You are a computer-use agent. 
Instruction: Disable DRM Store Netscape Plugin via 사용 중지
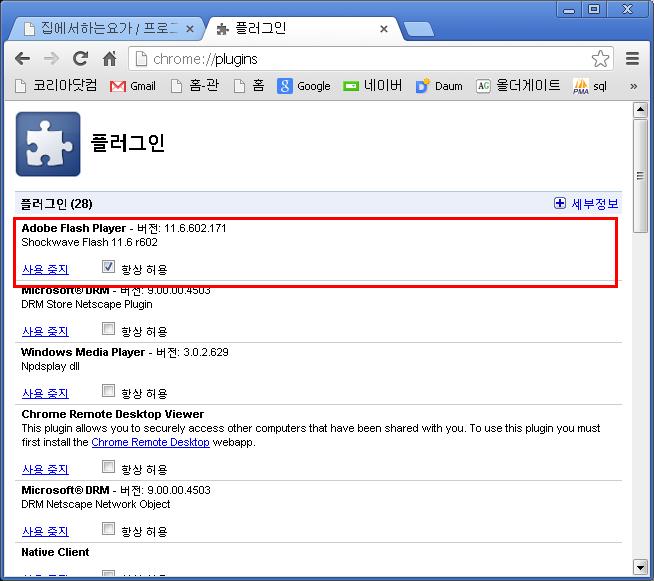tap(45, 332)
